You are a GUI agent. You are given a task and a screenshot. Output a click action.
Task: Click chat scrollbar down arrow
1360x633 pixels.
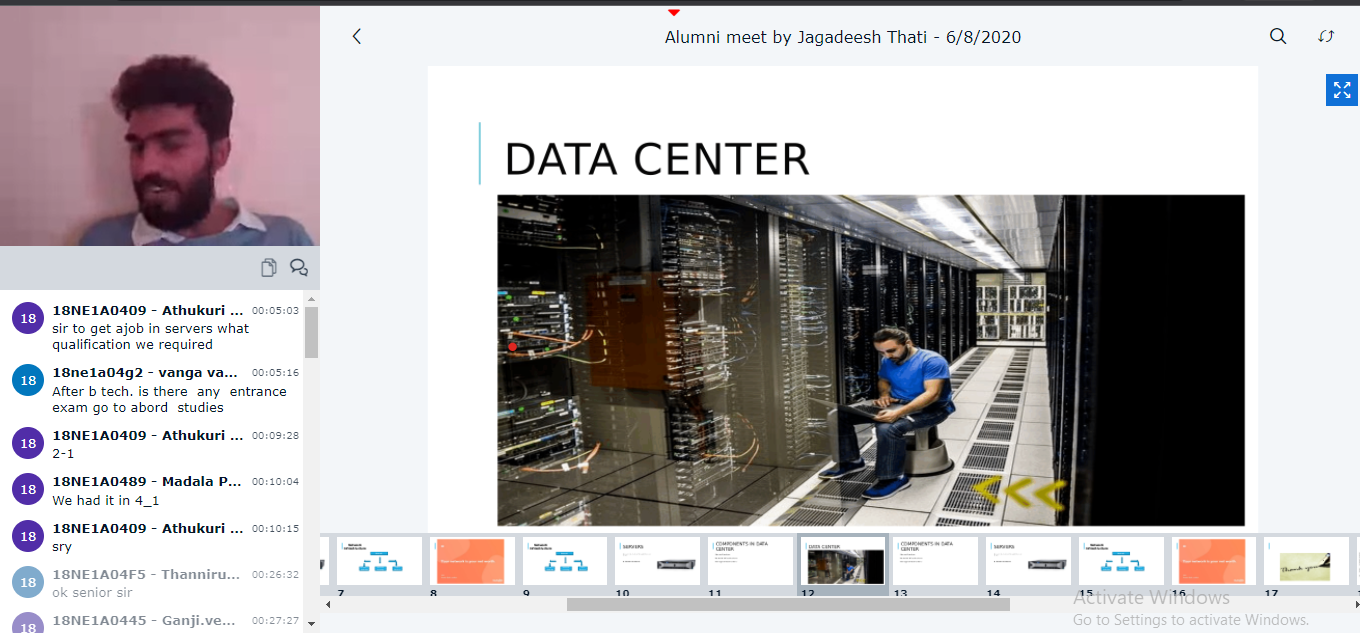[x=312, y=625]
